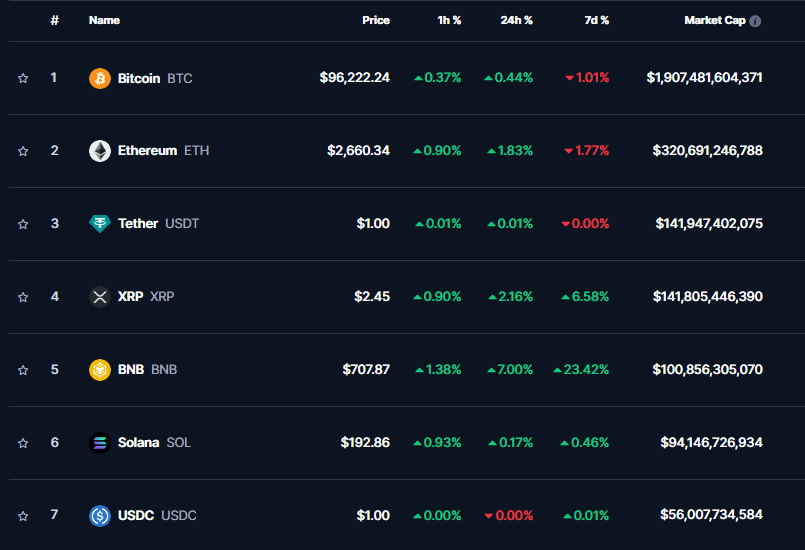
Task: Click BNB's market cap value $100,856,305,070
Action: pos(707,370)
